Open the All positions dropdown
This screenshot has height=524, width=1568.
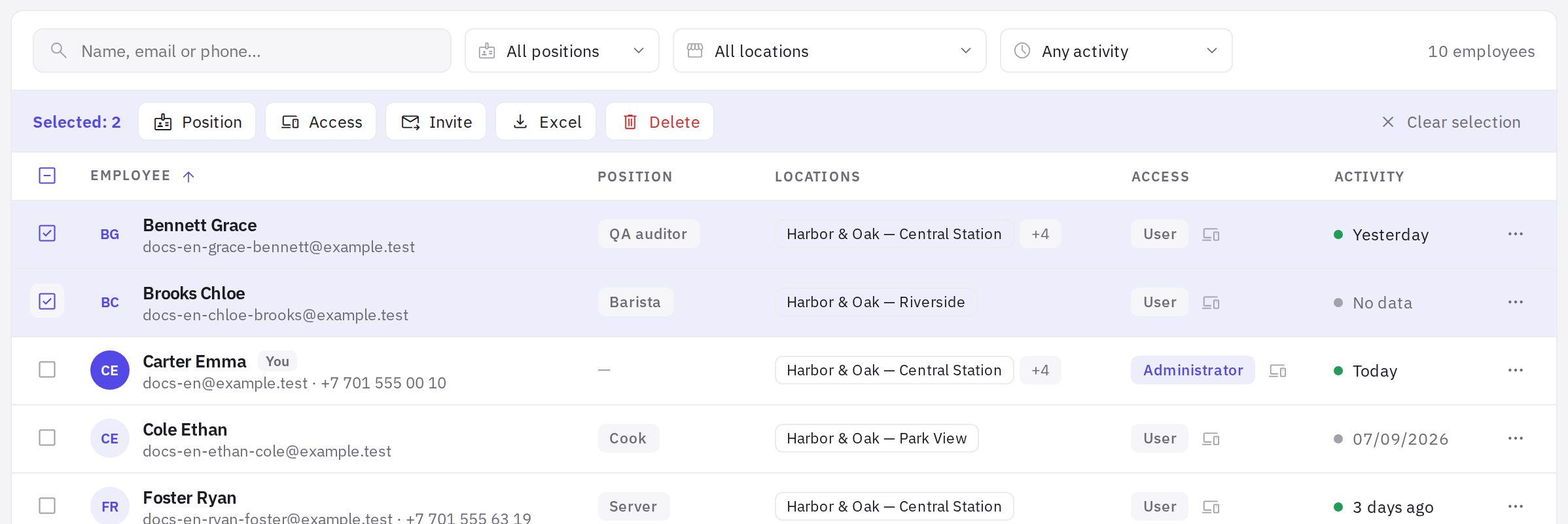click(x=561, y=50)
